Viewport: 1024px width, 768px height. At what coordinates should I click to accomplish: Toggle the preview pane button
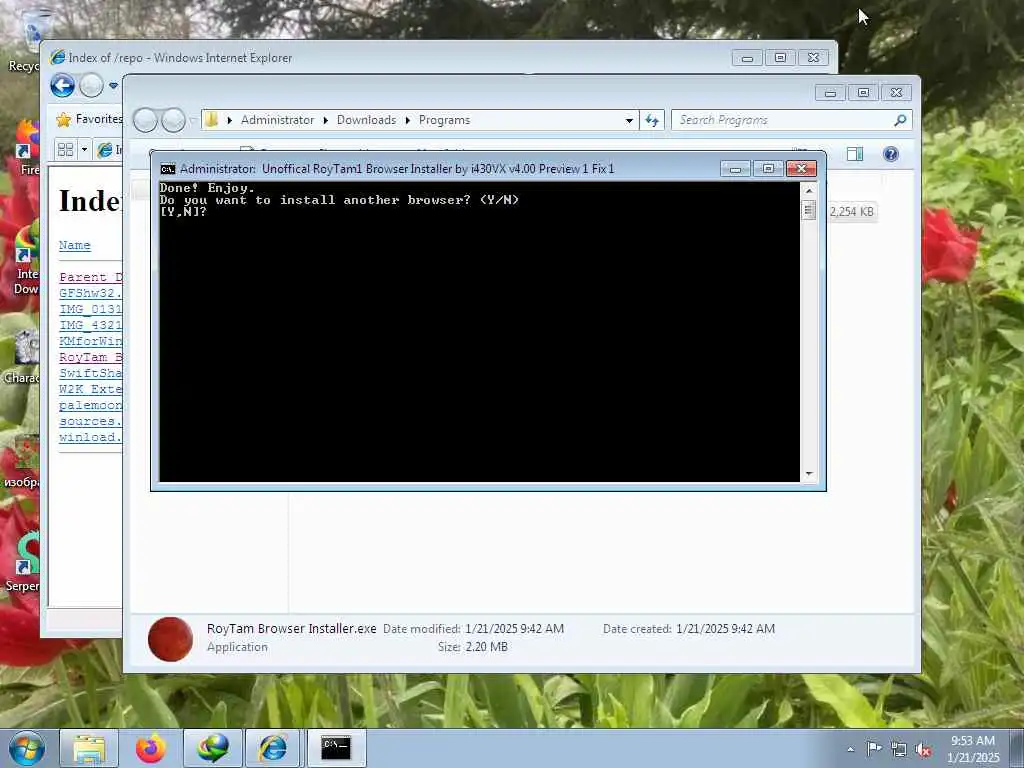coord(855,154)
